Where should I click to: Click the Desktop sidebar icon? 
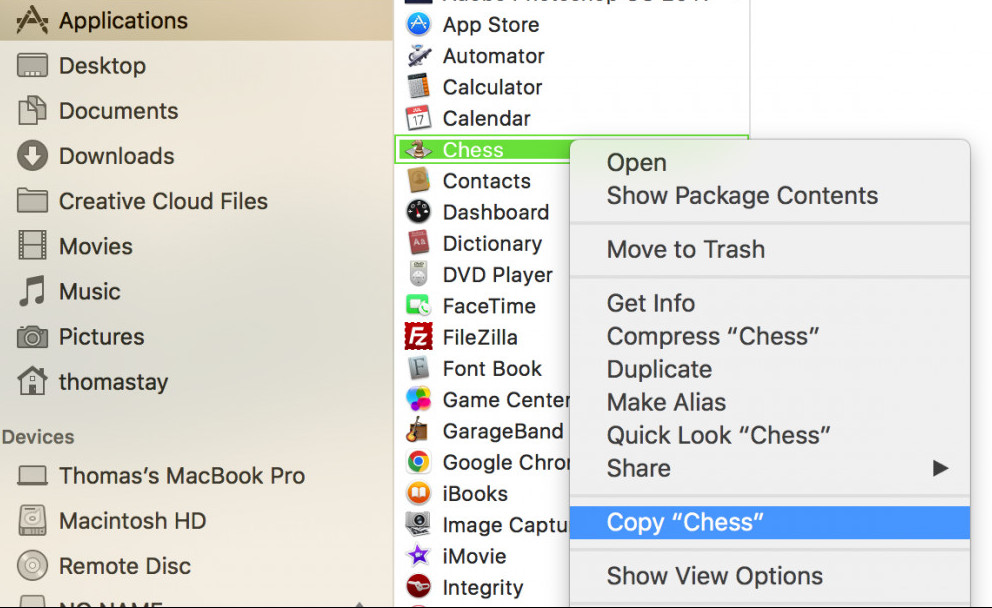point(32,66)
